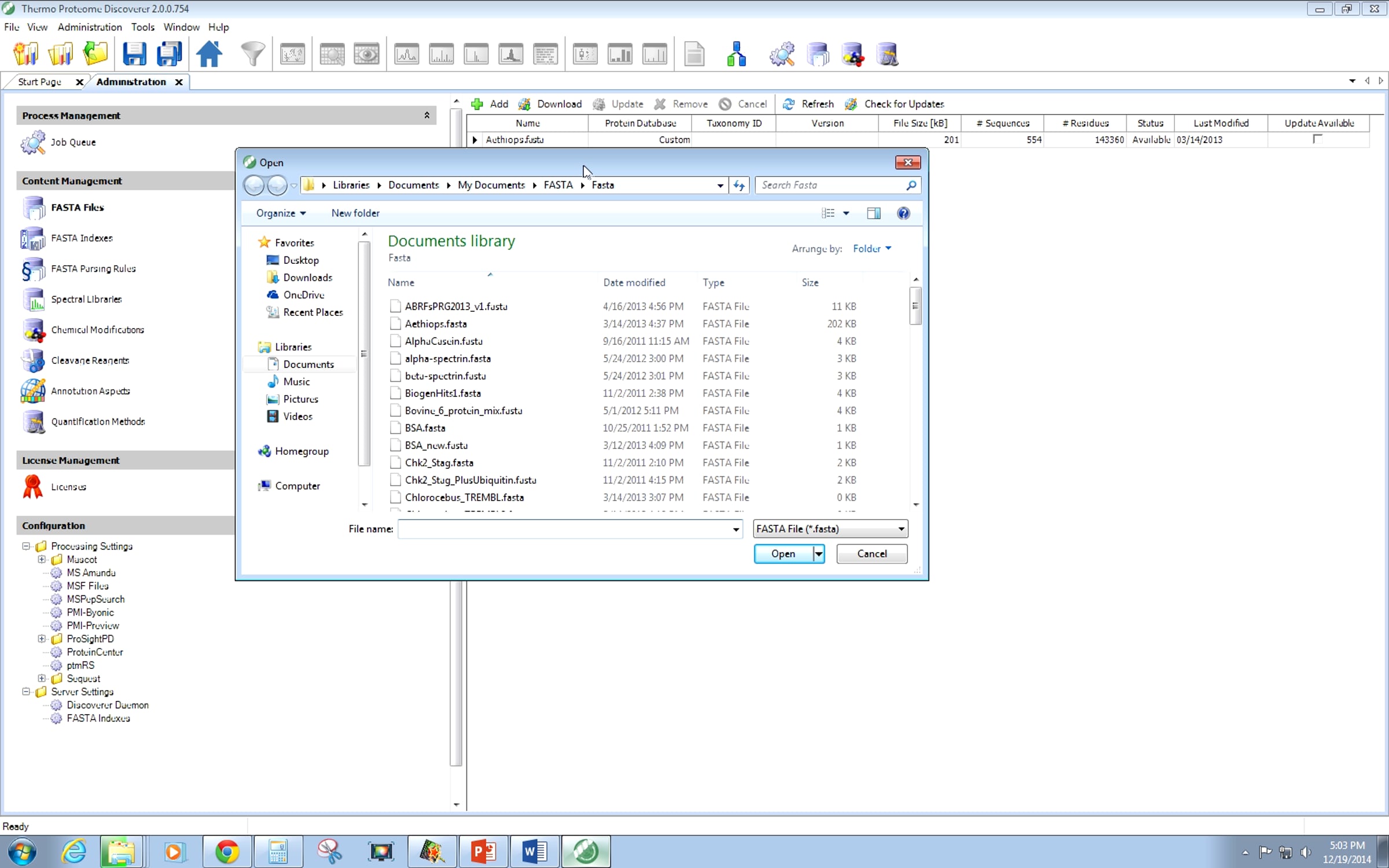Open the Organize dropdown menu
This screenshot has width=1389, height=868.
click(x=281, y=214)
